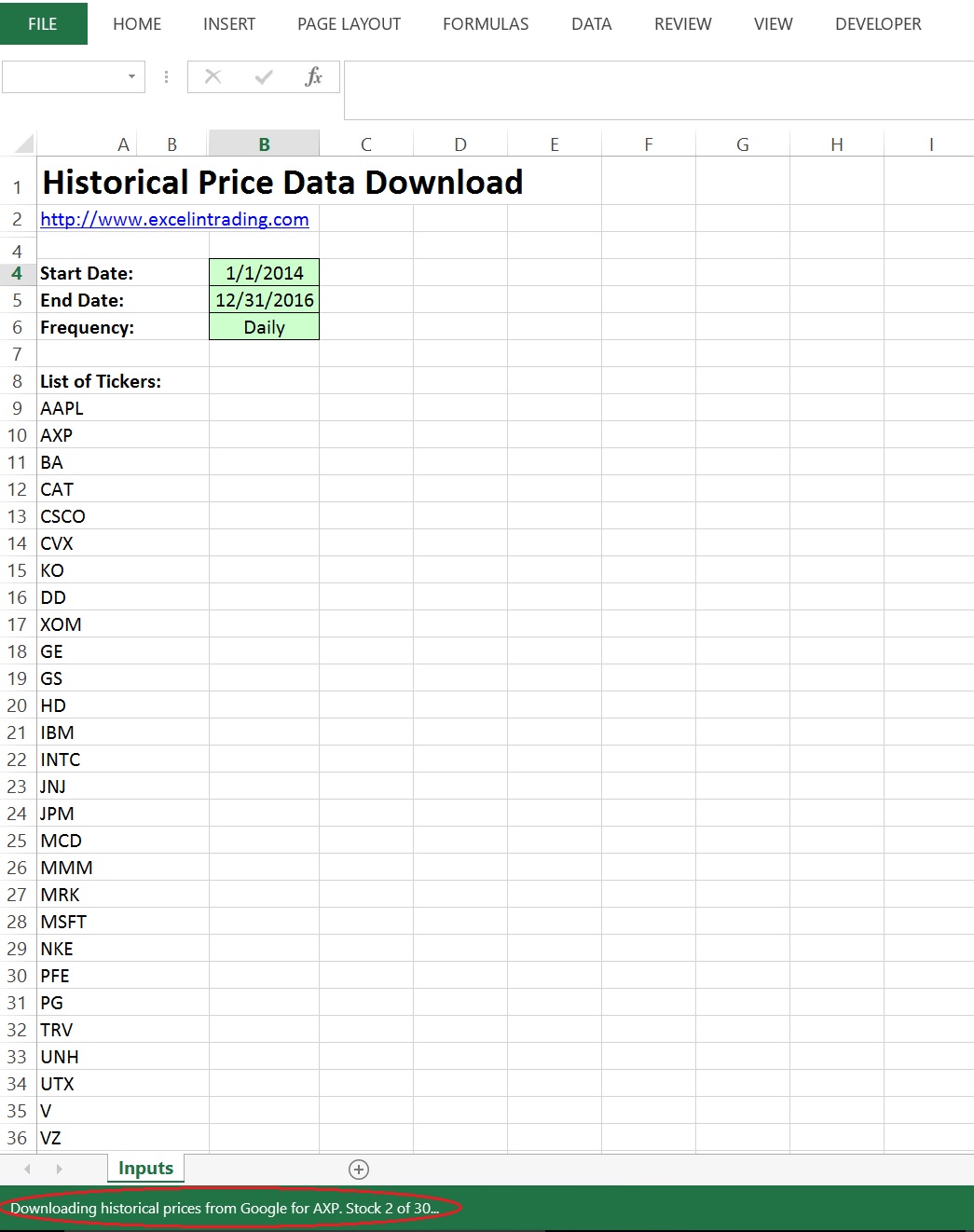The image size is (974, 1232).
Task: Select the CAT ticker cell
Action: (123, 489)
